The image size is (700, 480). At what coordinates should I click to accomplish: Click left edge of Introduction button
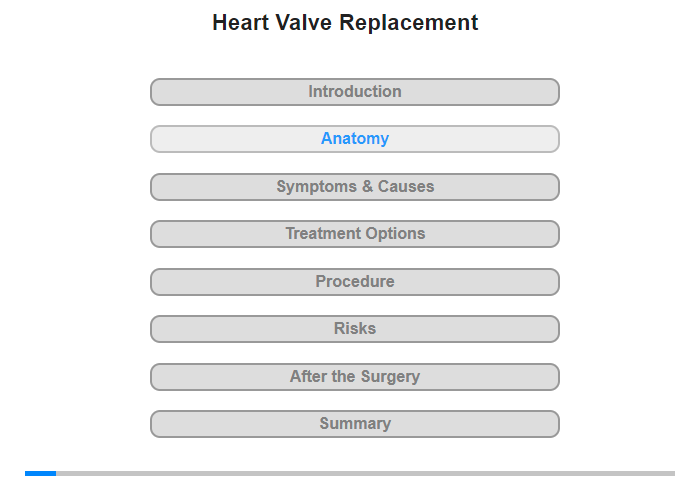[x=154, y=92]
